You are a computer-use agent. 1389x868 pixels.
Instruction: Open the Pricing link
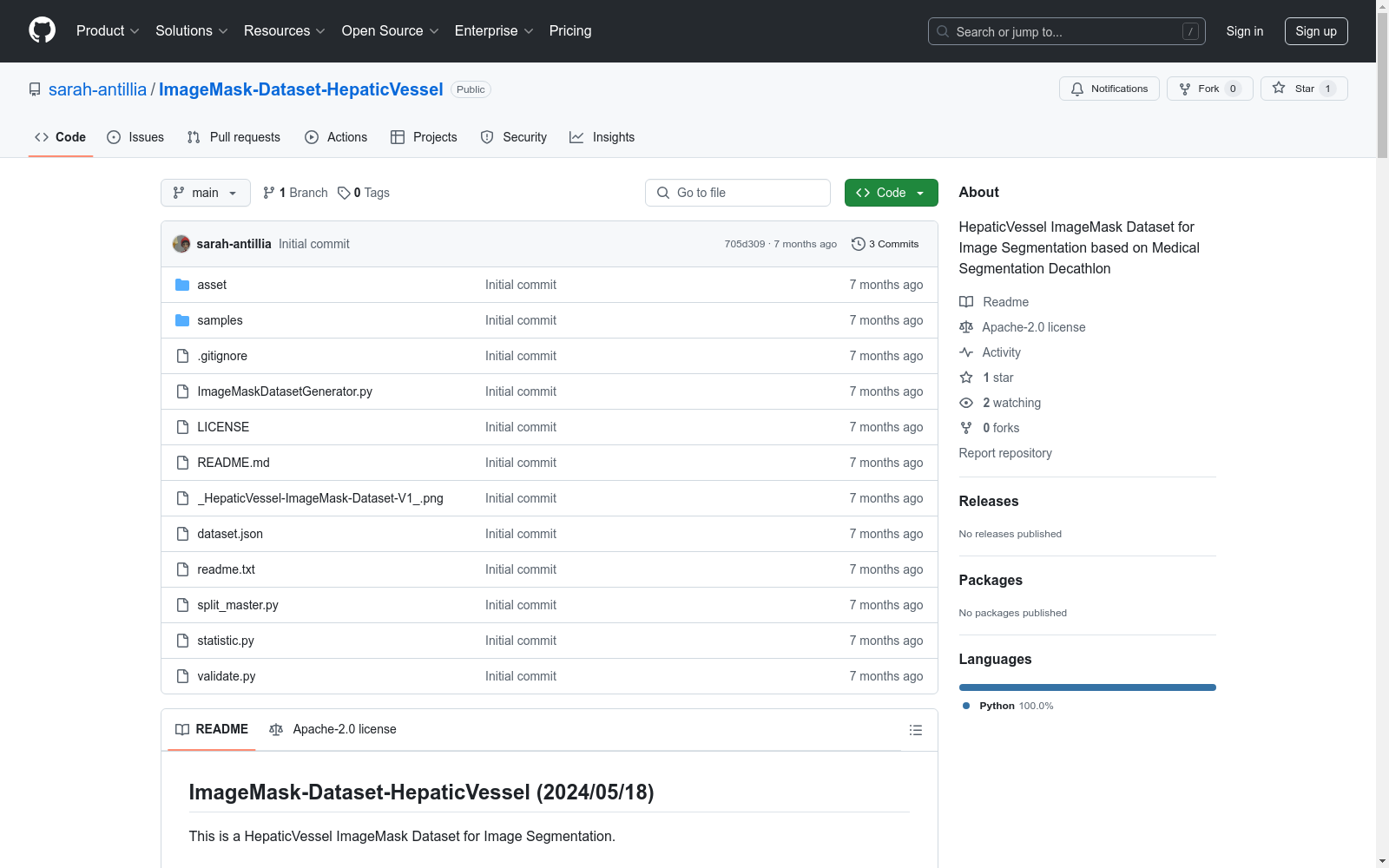[570, 30]
